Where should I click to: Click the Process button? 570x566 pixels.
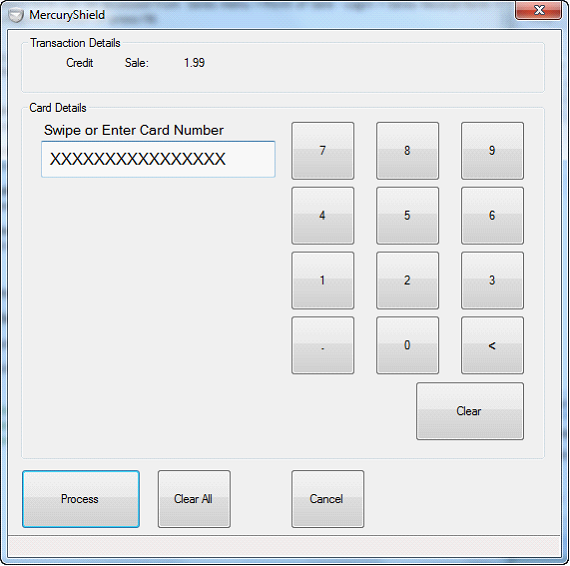click(81, 499)
